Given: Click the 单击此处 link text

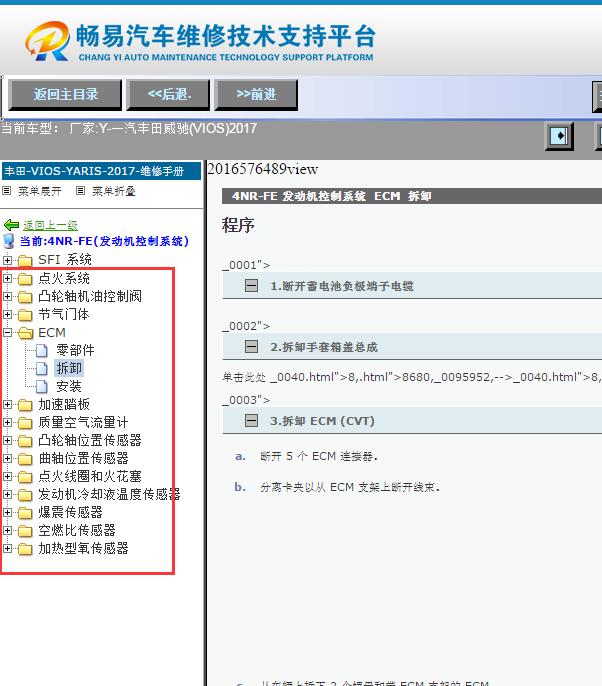Looking at the screenshot, I should (244, 377).
